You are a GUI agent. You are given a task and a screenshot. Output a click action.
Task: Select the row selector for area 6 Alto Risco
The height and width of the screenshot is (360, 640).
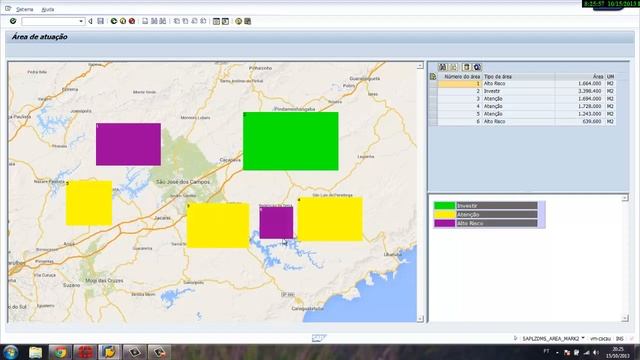[433, 121]
